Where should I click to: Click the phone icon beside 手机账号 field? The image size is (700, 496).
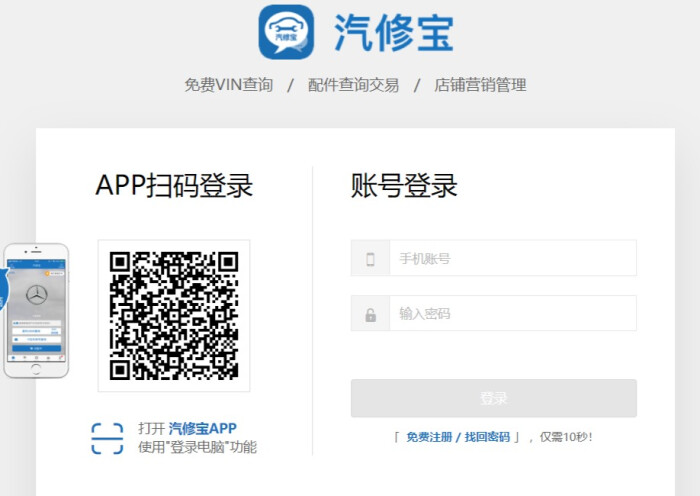[370, 259]
